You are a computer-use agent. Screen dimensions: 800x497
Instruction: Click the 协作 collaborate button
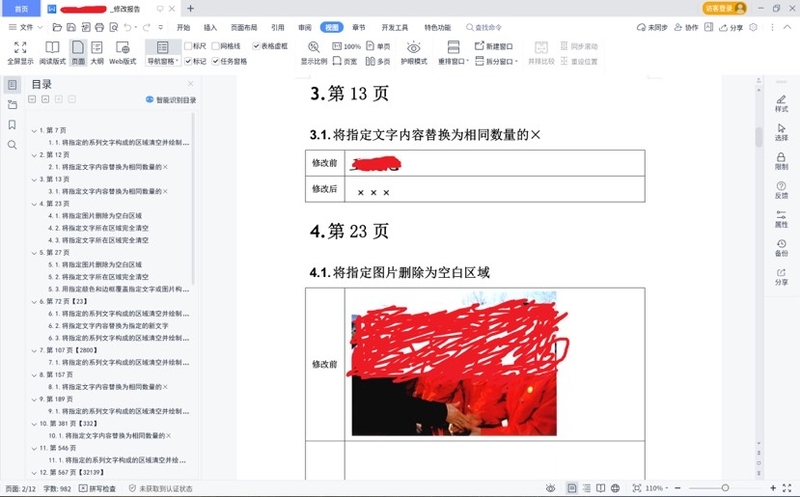686,27
